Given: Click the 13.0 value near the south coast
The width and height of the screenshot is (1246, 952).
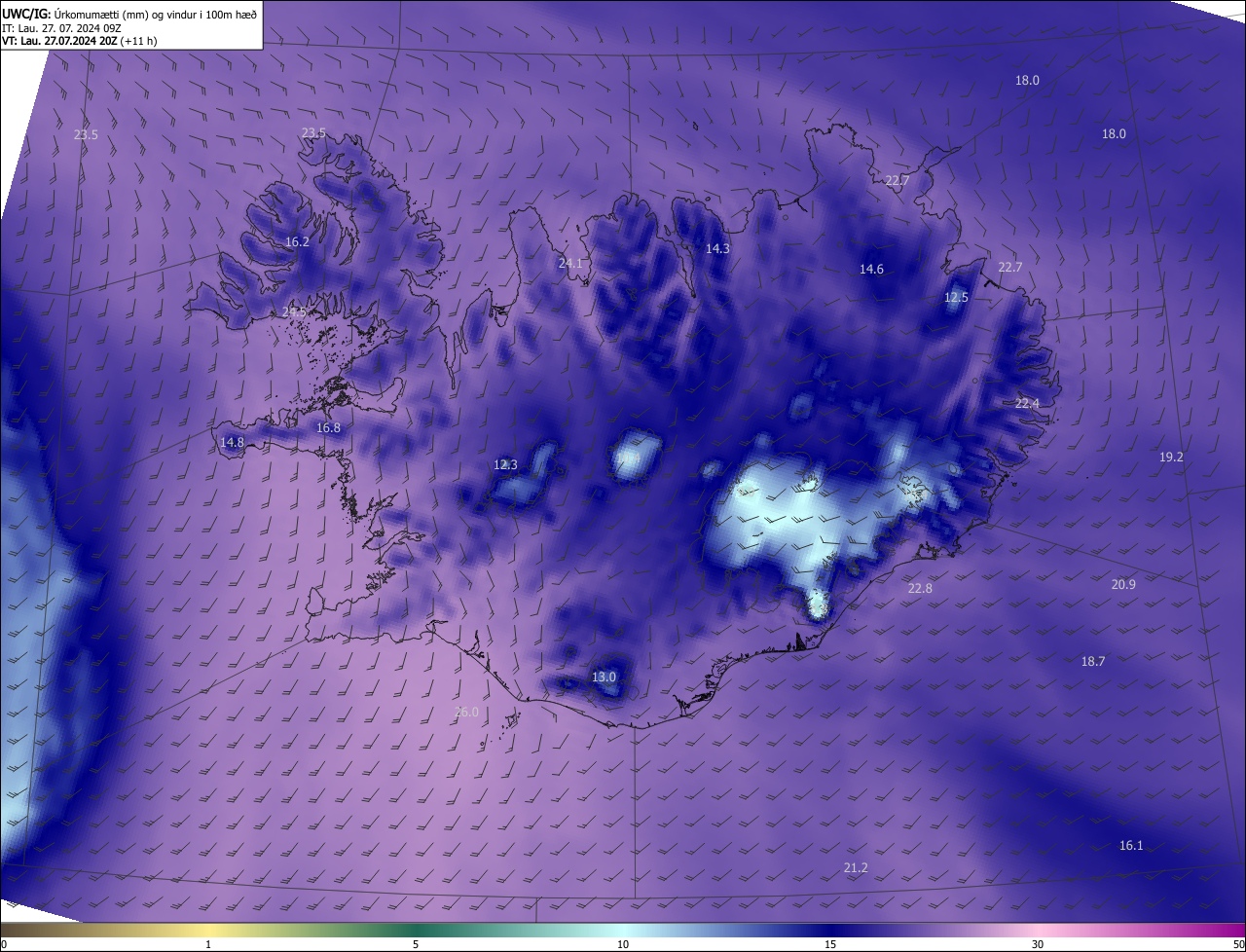Looking at the screenshot, I should point(604,677).
